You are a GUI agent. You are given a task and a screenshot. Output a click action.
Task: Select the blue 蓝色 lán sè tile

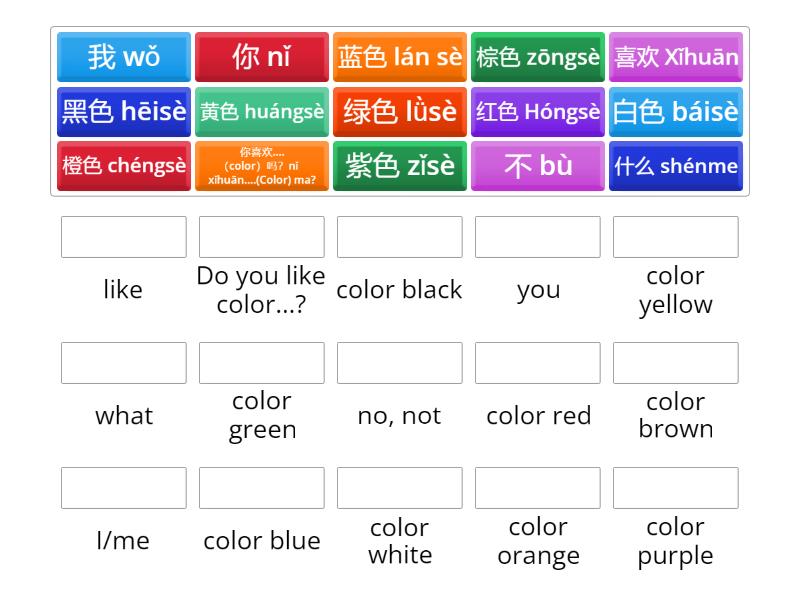point(400,58)
